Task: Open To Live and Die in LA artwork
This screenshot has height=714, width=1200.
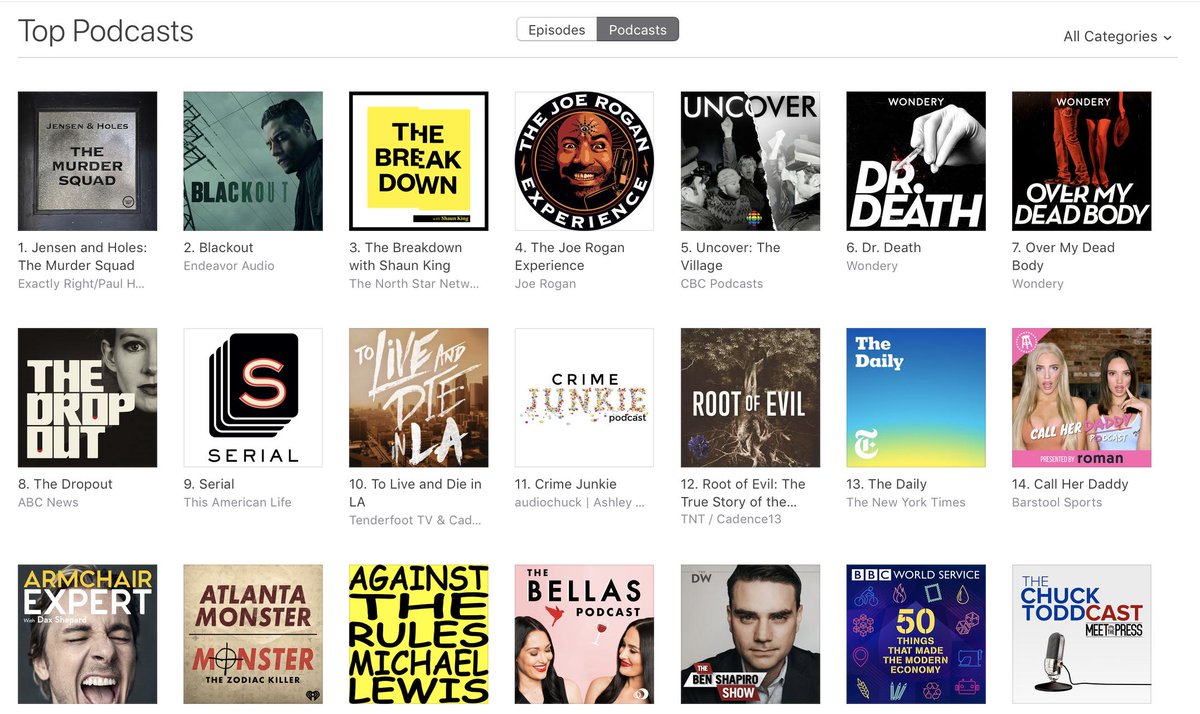Action: pos(419,398)
